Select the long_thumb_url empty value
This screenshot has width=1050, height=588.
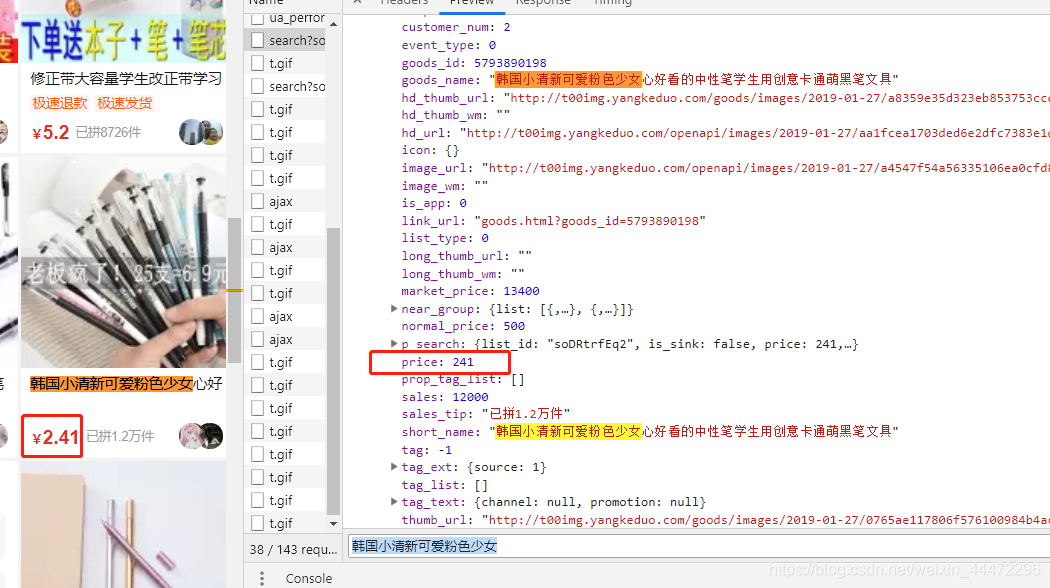(x=525, y=256)
